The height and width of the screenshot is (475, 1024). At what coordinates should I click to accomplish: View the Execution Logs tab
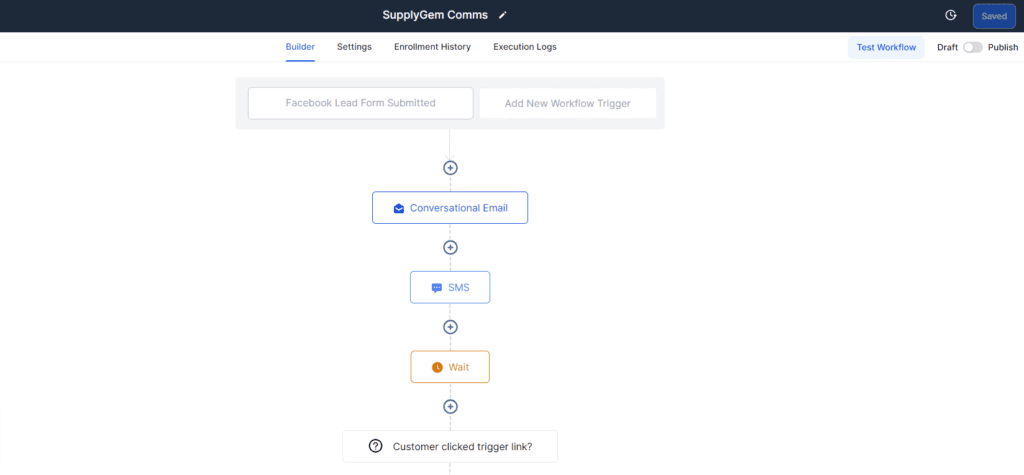click(x=525, y=47)
